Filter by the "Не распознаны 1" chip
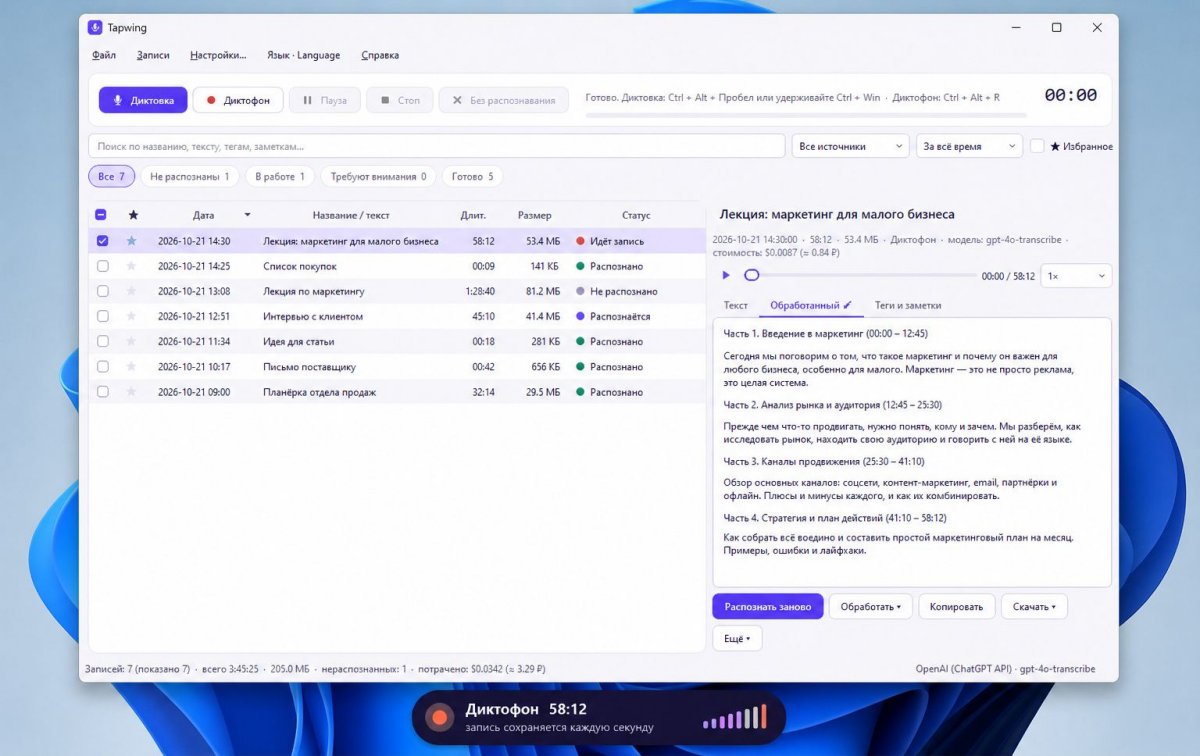Screen dimensions: 1200x756 click(x=190, y=177)
